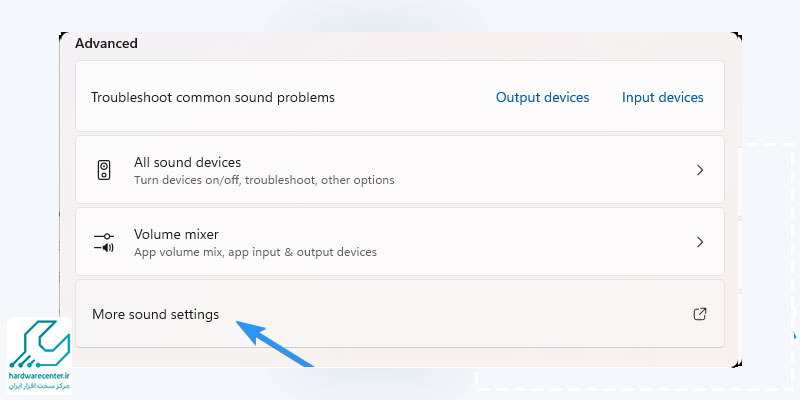
Task: Click 'App volume mix, app input & output devices' text
Action: click(x=255, y=252)
